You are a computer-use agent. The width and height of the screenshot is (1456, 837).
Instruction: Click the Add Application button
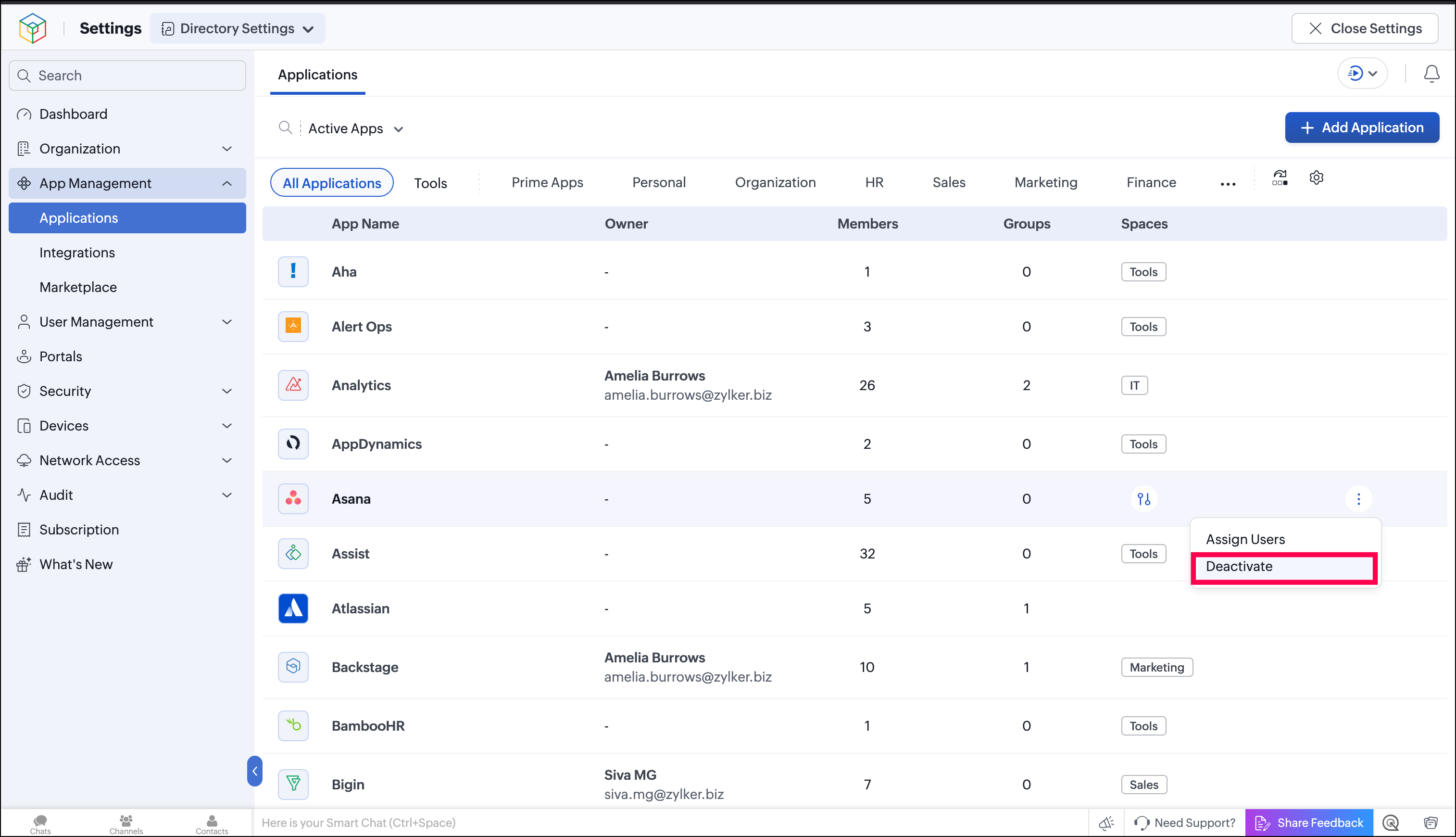(x=1362, y=127)
